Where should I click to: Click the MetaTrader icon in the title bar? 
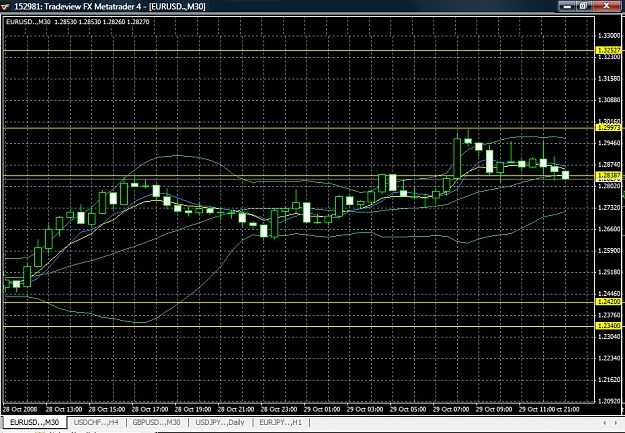(x=6, y=6)
